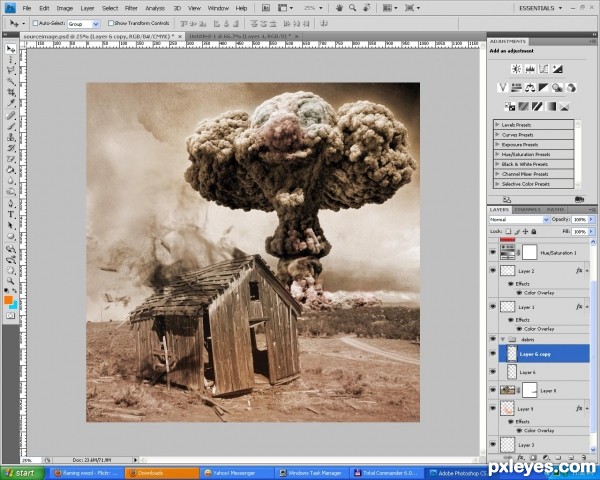Viewport: 600px width, 480px height.
Task: Add a Posterize adjustment
Action: [523, 106]
